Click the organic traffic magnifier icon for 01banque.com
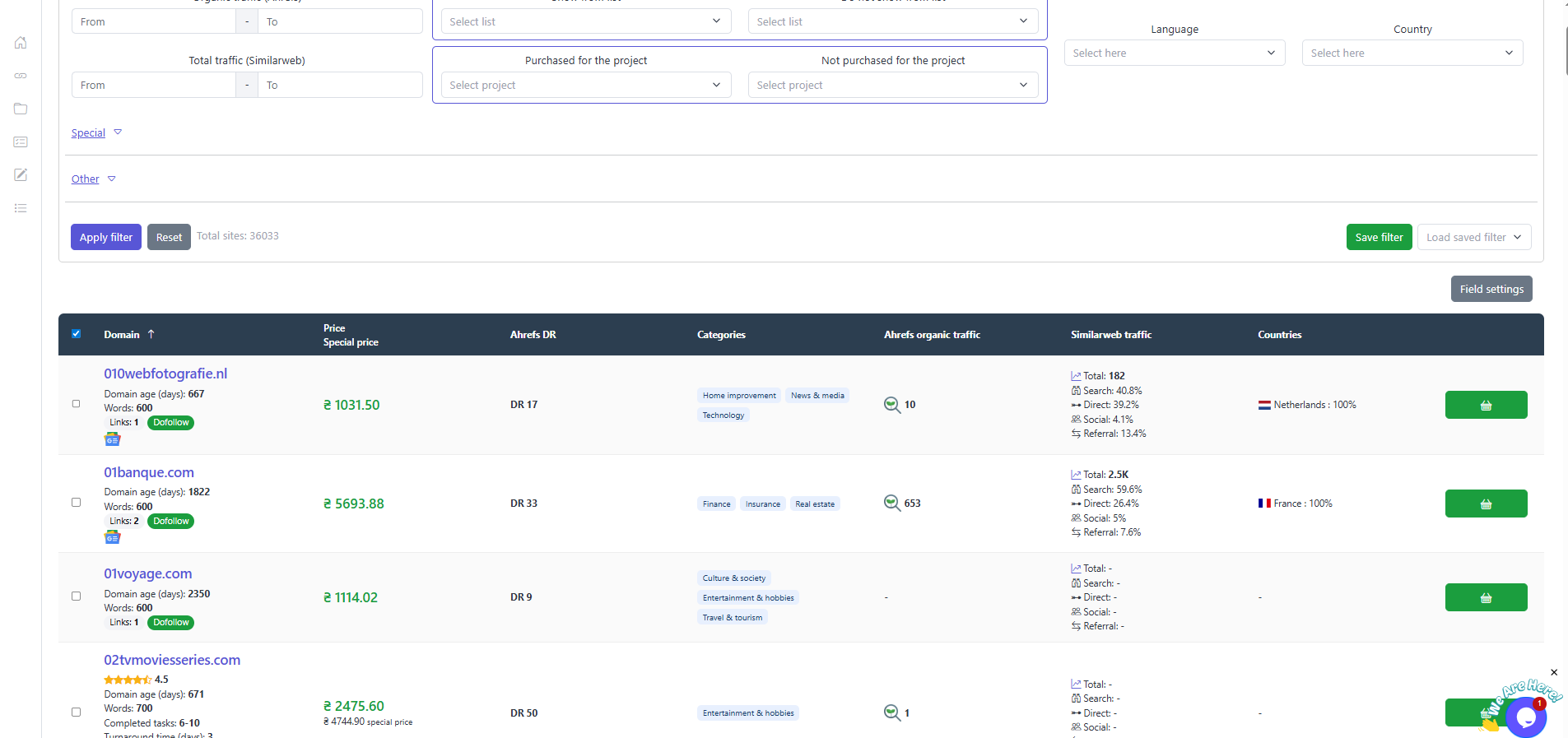The height and width of the screenshot is (738, 1568). pos(892,503)
